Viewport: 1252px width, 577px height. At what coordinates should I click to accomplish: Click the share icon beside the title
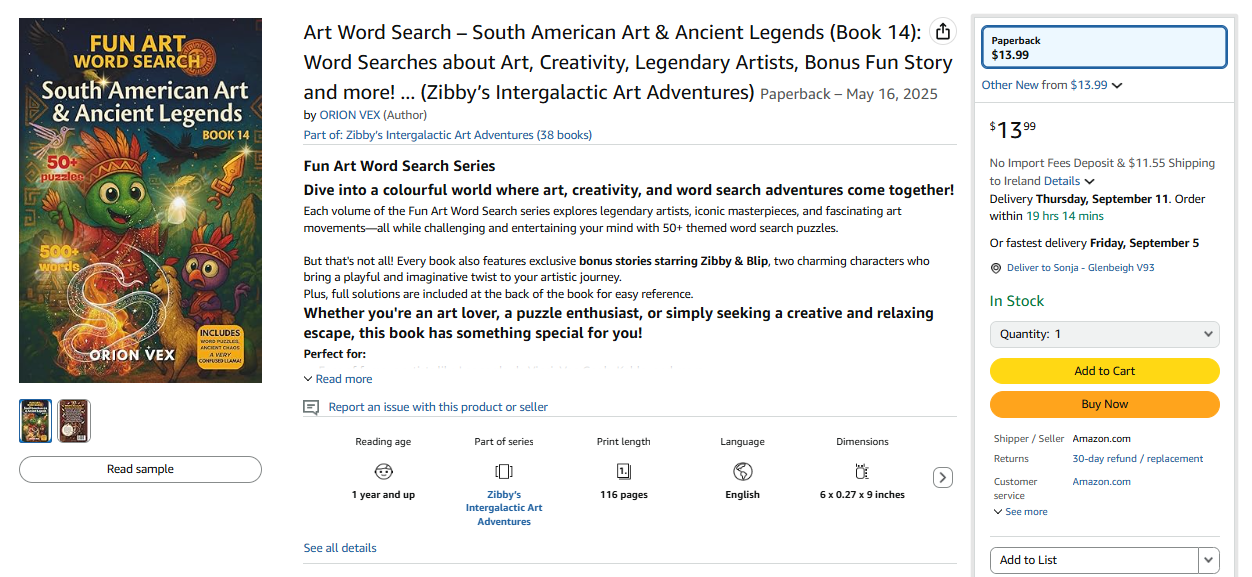[x=942, y=32]
